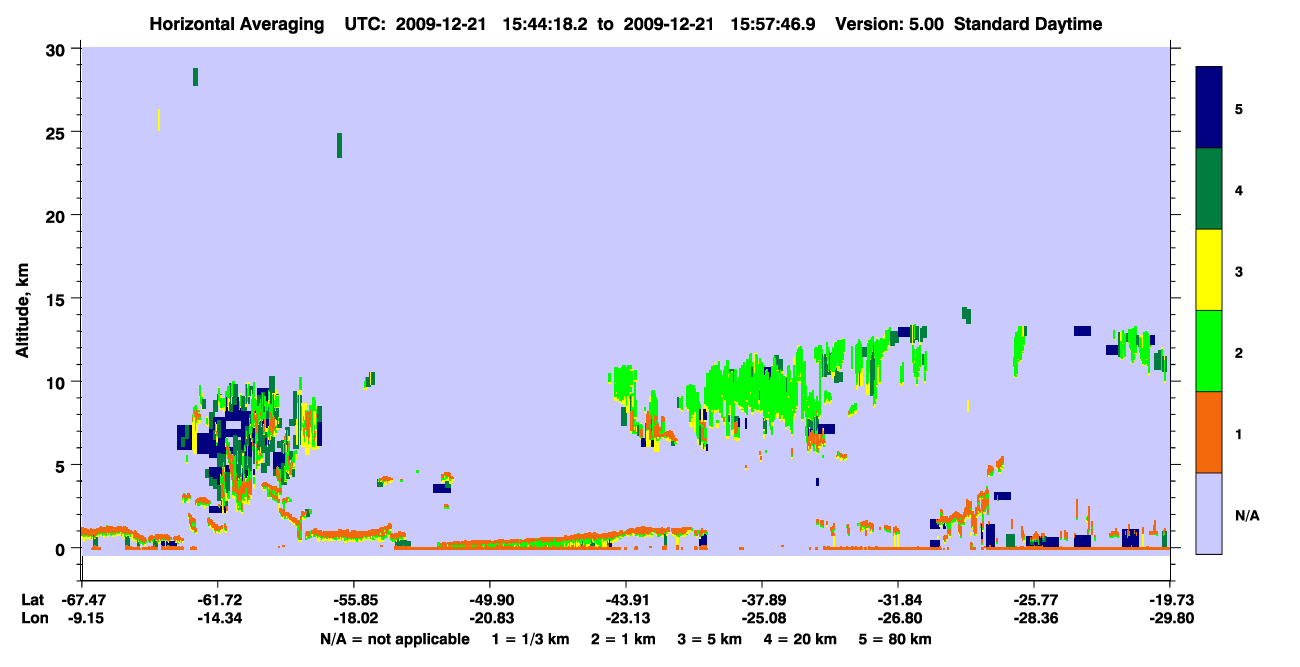1300x667 pixels.
Task: Click latitude value -43.91
Action: (x=626, y=600)
